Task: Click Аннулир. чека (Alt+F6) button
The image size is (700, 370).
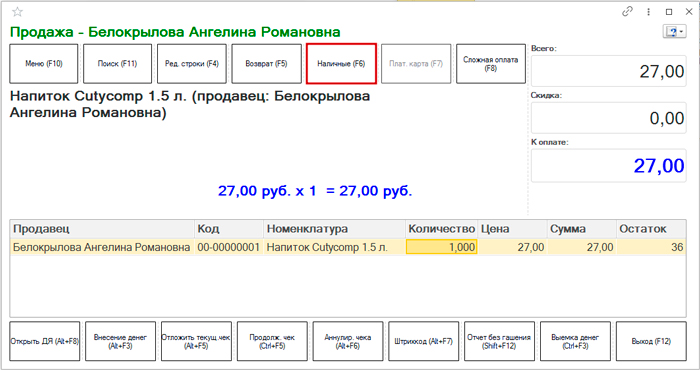Action: tap(348, 341)
